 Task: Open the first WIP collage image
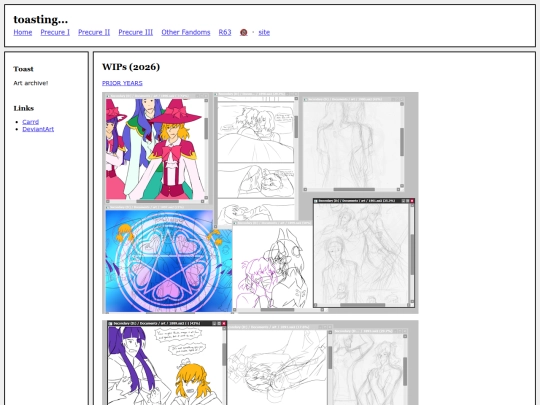click(x=260, y=203)
